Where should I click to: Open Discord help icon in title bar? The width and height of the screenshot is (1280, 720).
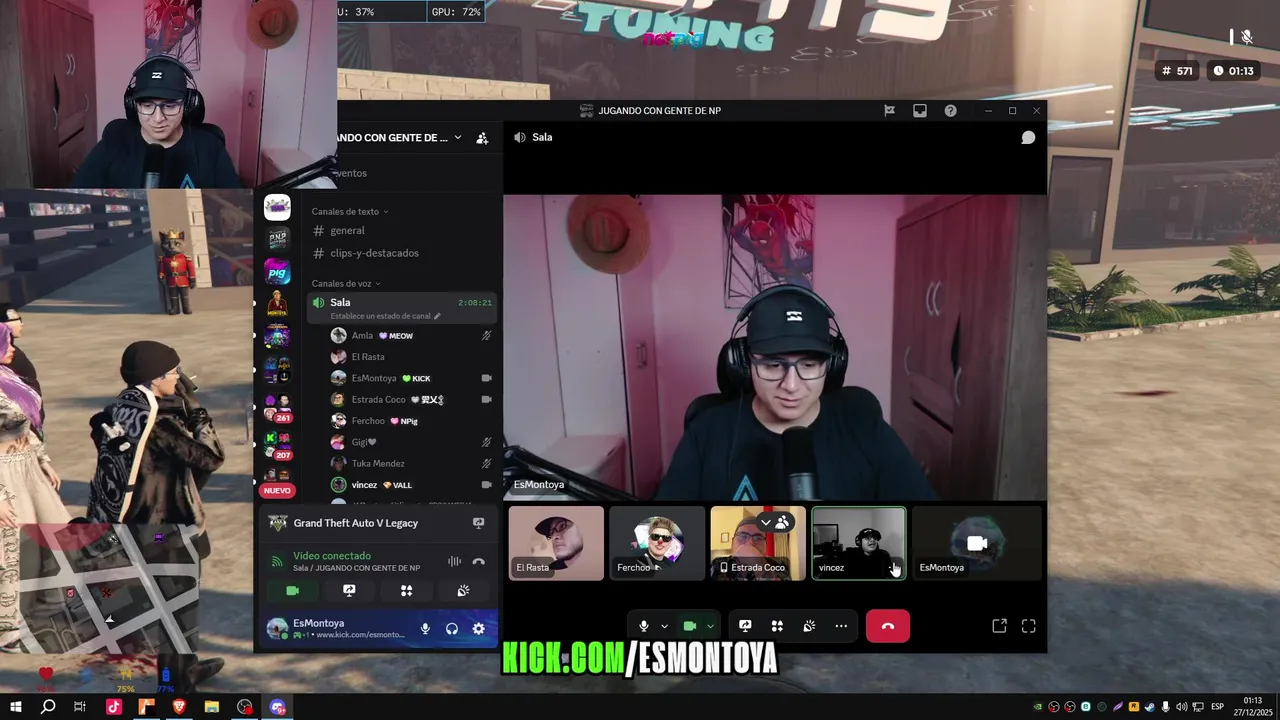pos(950,111)
